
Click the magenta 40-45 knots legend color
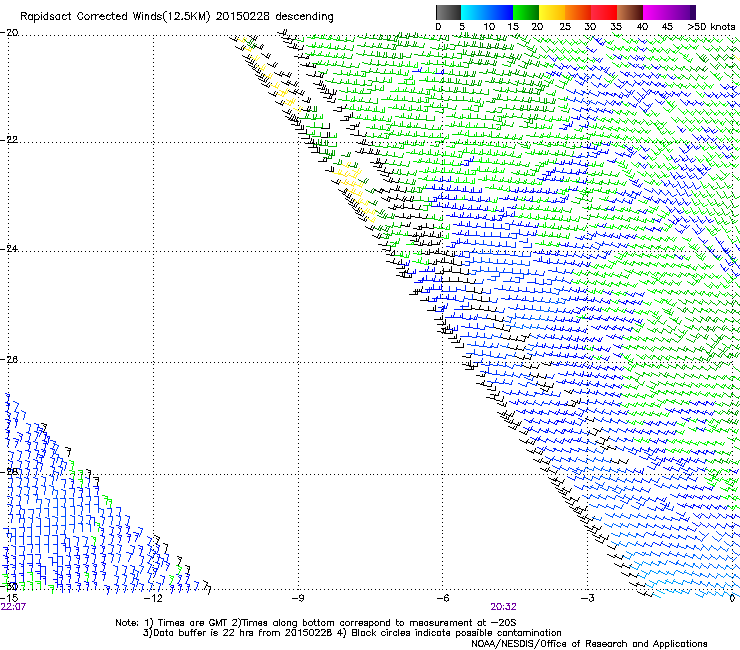[x=656, y=12]
